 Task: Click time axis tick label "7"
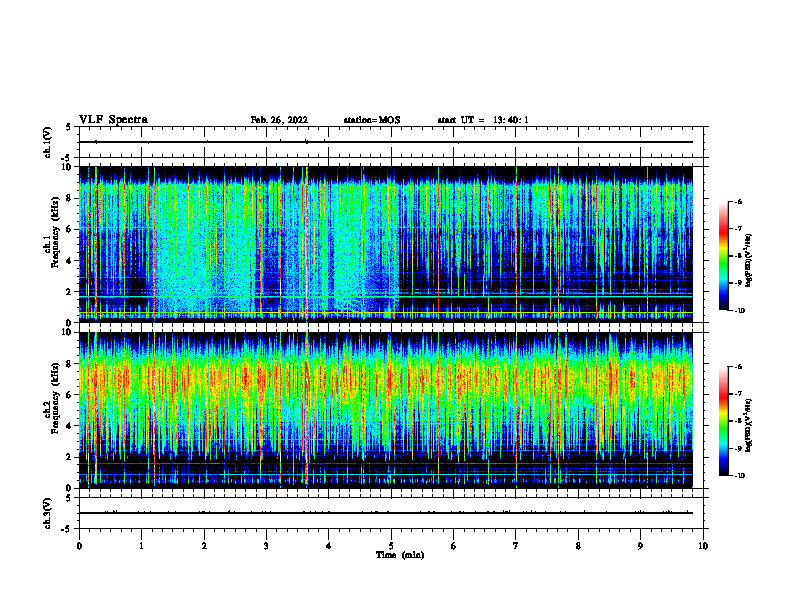(516, 546)
